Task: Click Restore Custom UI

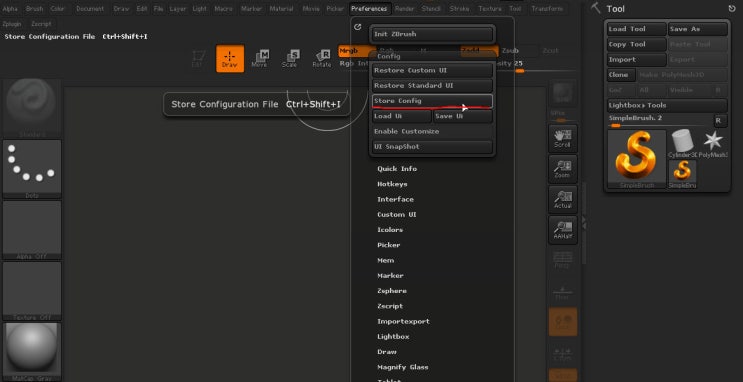Action: click(x=432, y=70)
